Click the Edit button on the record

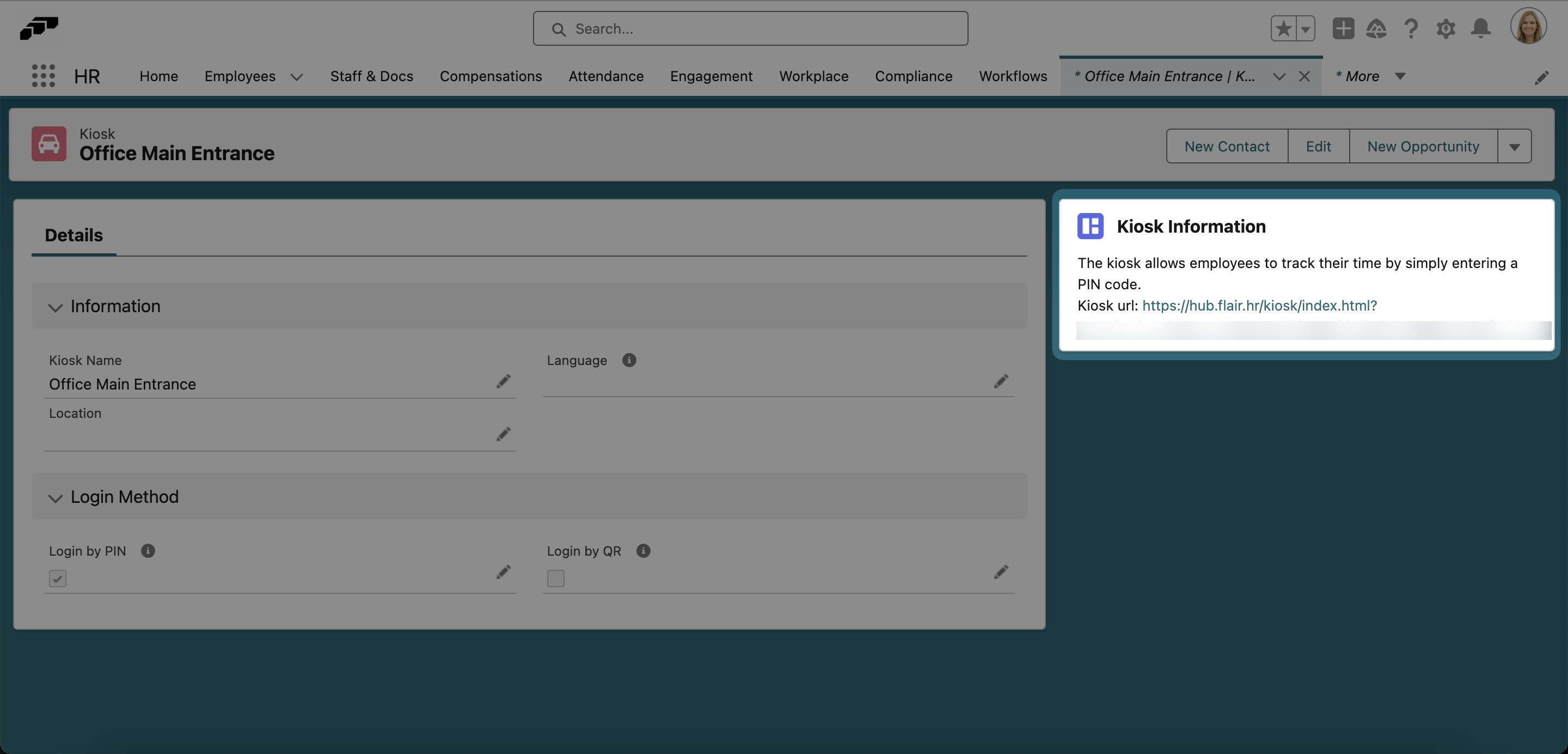(x=1319, y=145)
